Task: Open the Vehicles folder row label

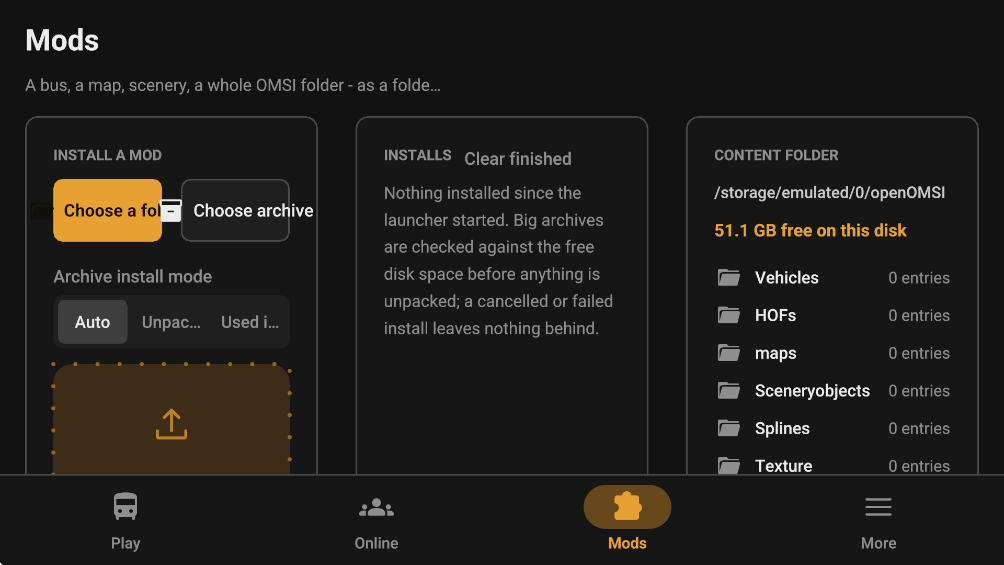Action: coord(786,277)
